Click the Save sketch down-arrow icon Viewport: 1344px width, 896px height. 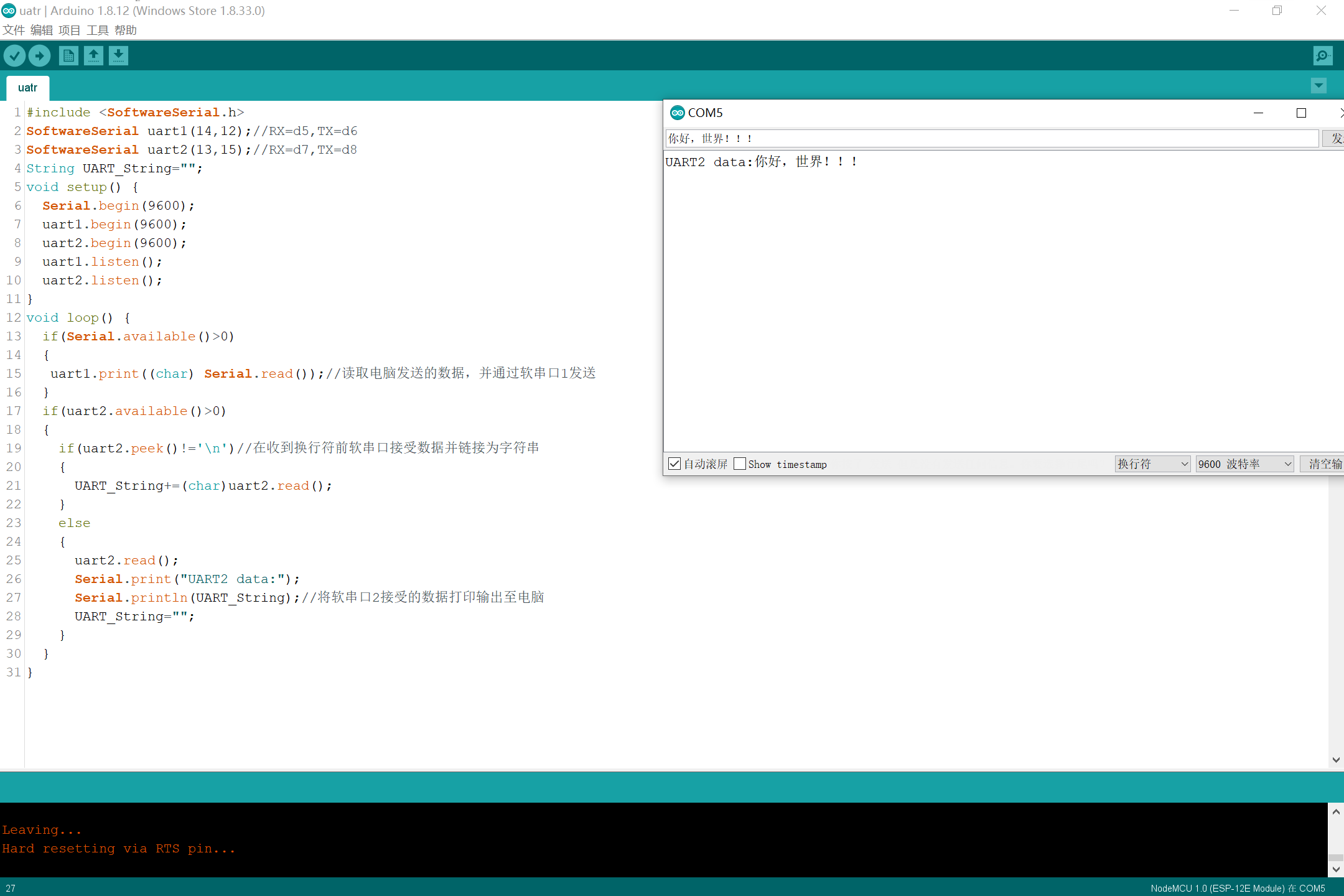118,56
